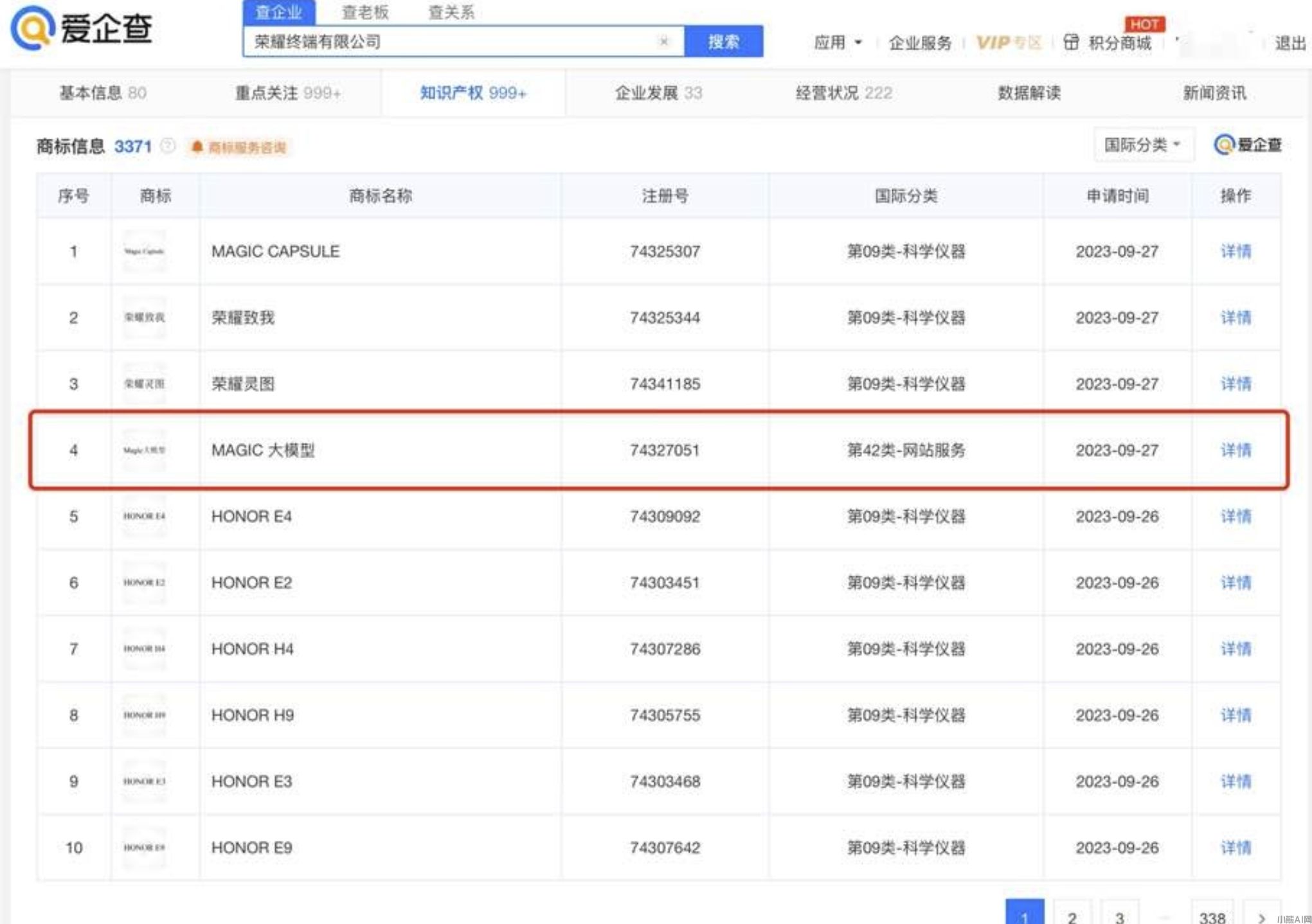Open 详情 for MAGIC 大模型
The width and height of the screenshot is (1312, 924).
1236,450
